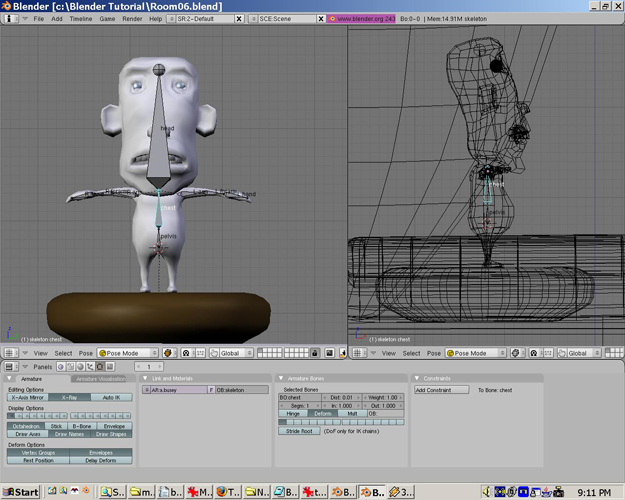
Task: Click the draw type icon beside Pose Mode
Action: [168, 353]
